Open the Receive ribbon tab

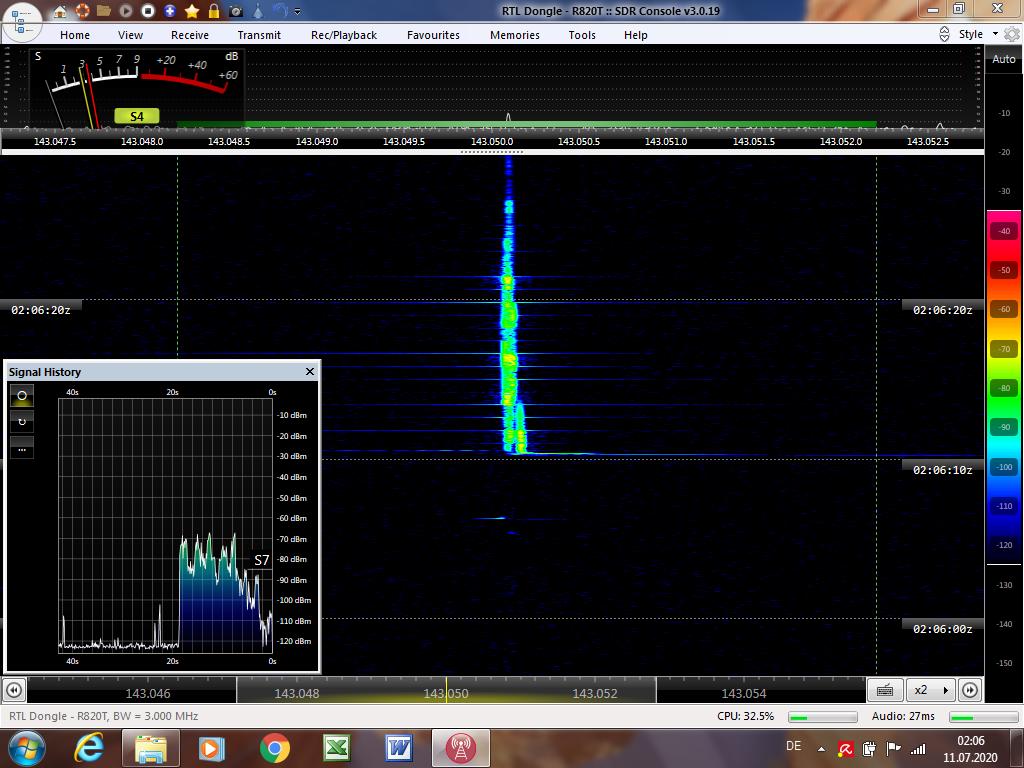pyautogui.click(x=190, y=35)
